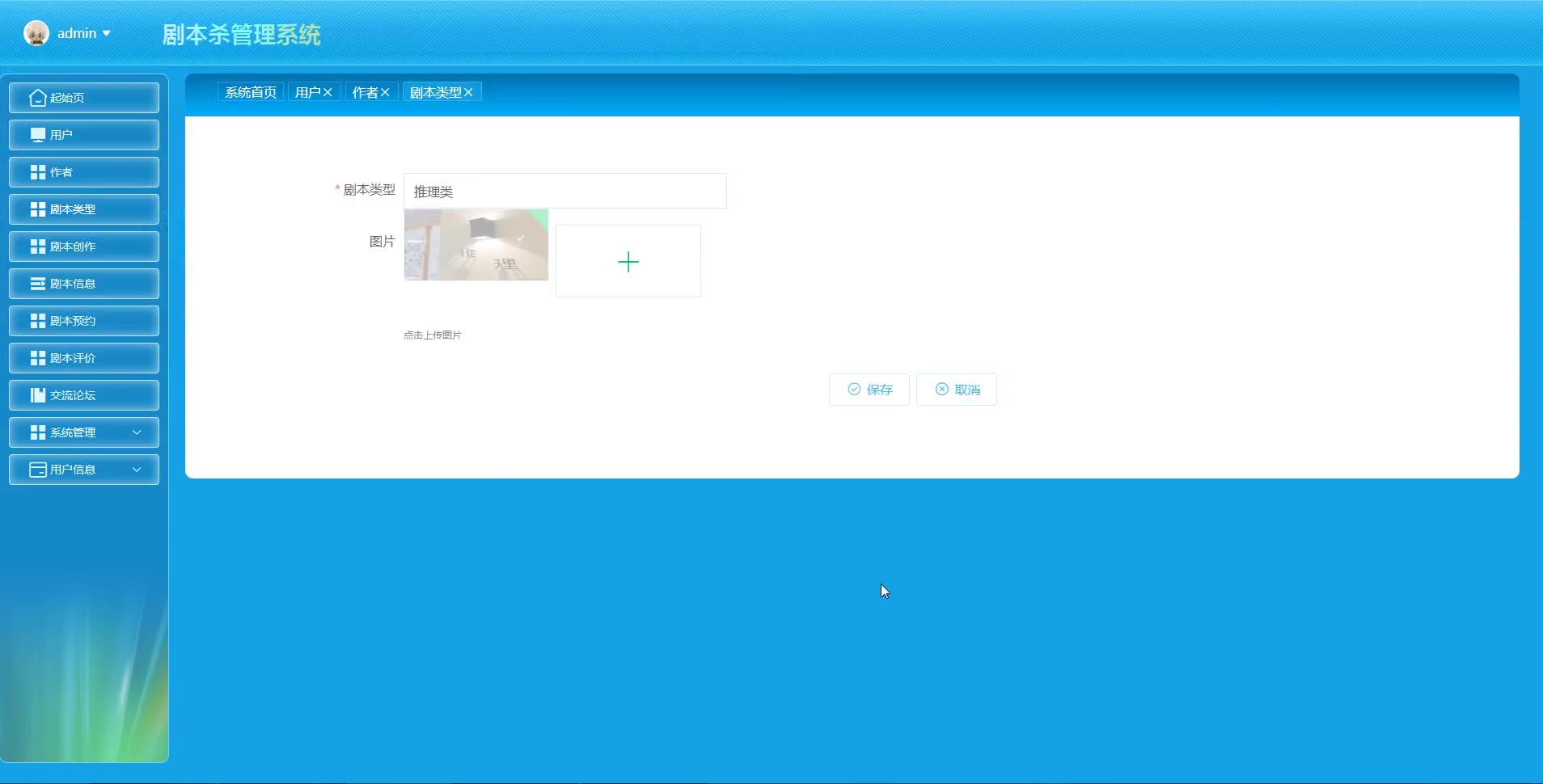Select 作者 in the sidebar menu
The height and width of the screenshot is (784, 1543).
pyautogui.click(x=84, y=172)
